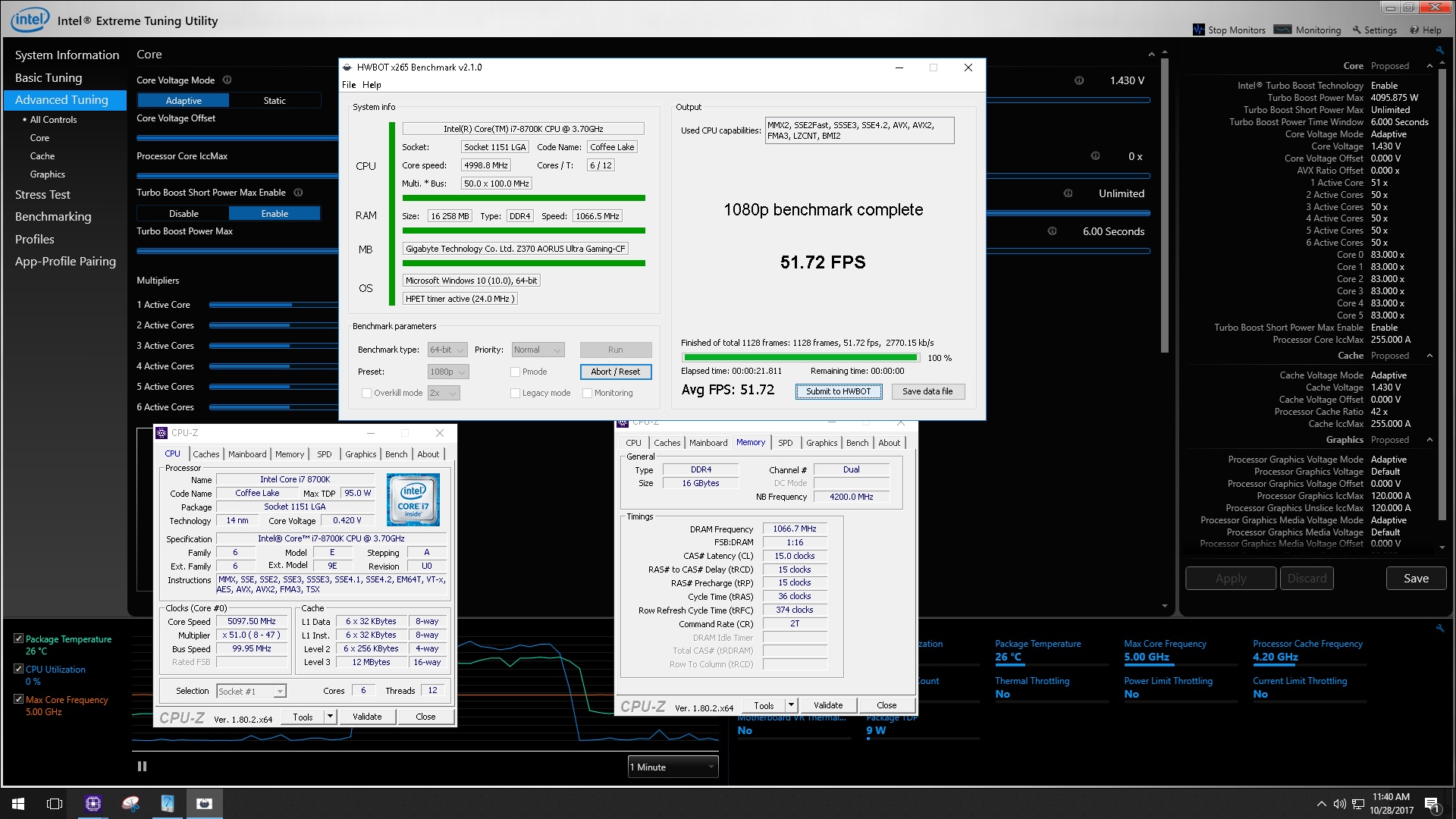Open Preset 1080p dropdown

(x=448, y=372)
